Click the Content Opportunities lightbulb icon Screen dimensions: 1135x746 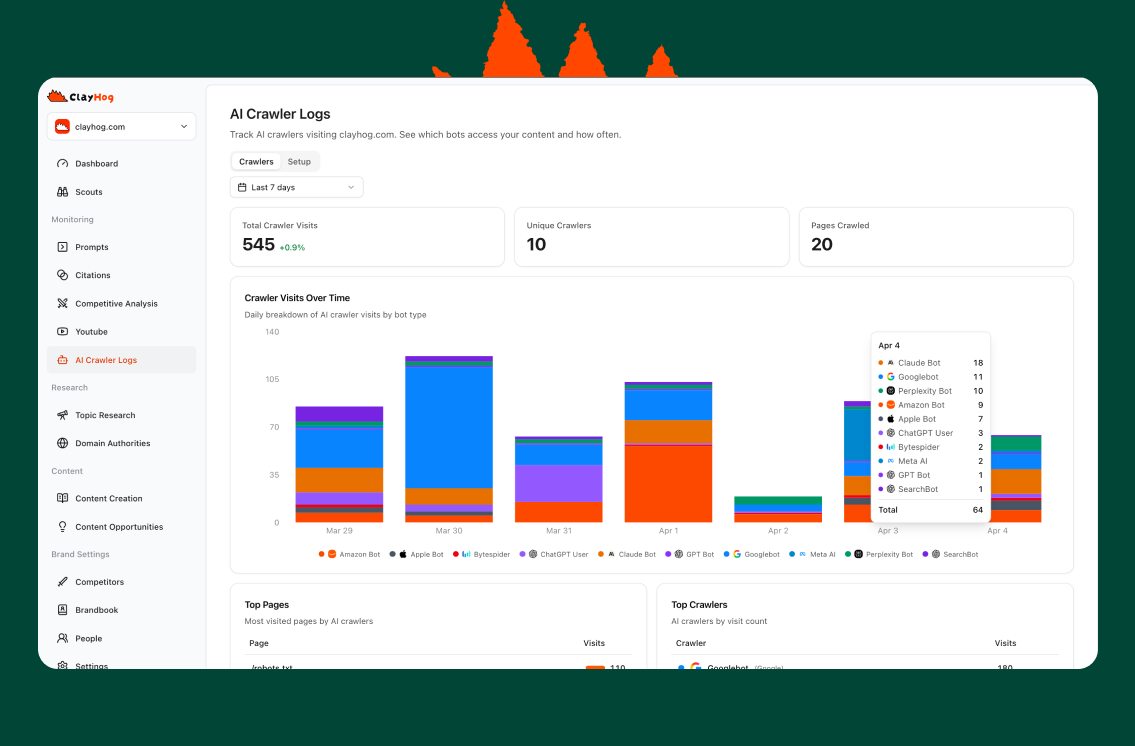pos(62,527)
